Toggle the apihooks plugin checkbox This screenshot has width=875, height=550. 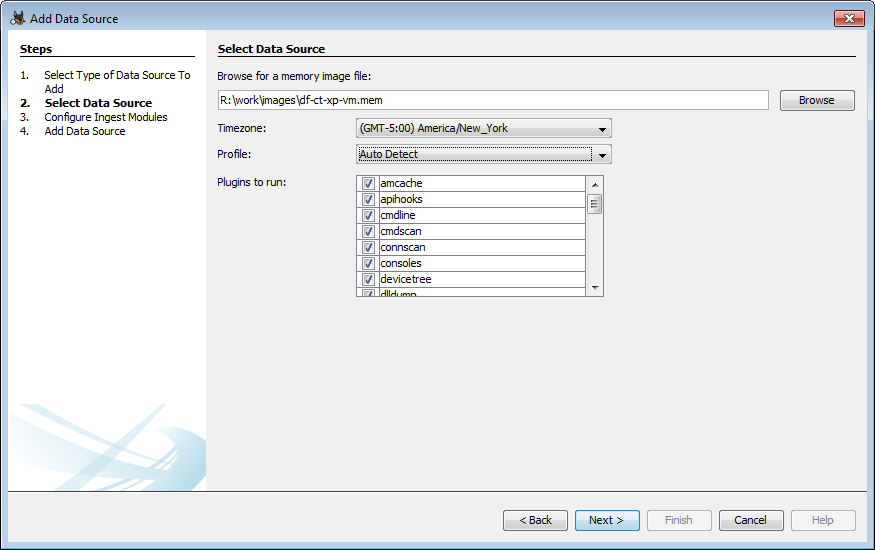tap(368, 200)
